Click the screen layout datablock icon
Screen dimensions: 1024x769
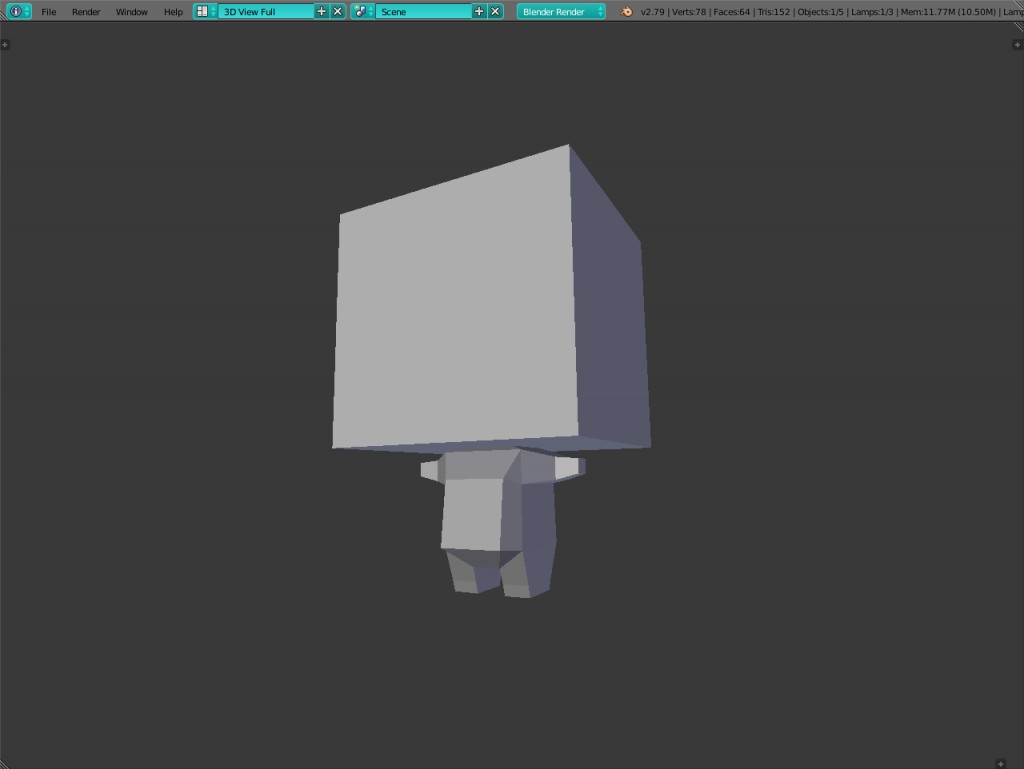coord(204,11)
